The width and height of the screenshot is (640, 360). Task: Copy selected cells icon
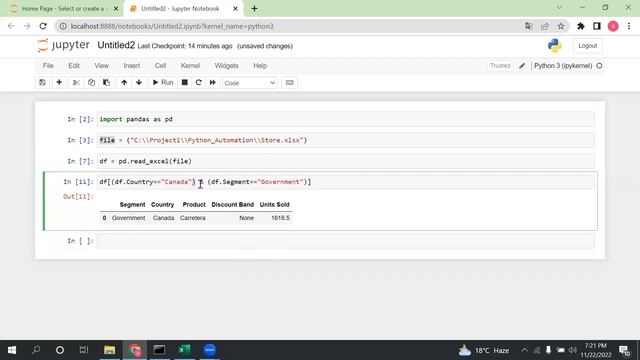click(91, 82)
